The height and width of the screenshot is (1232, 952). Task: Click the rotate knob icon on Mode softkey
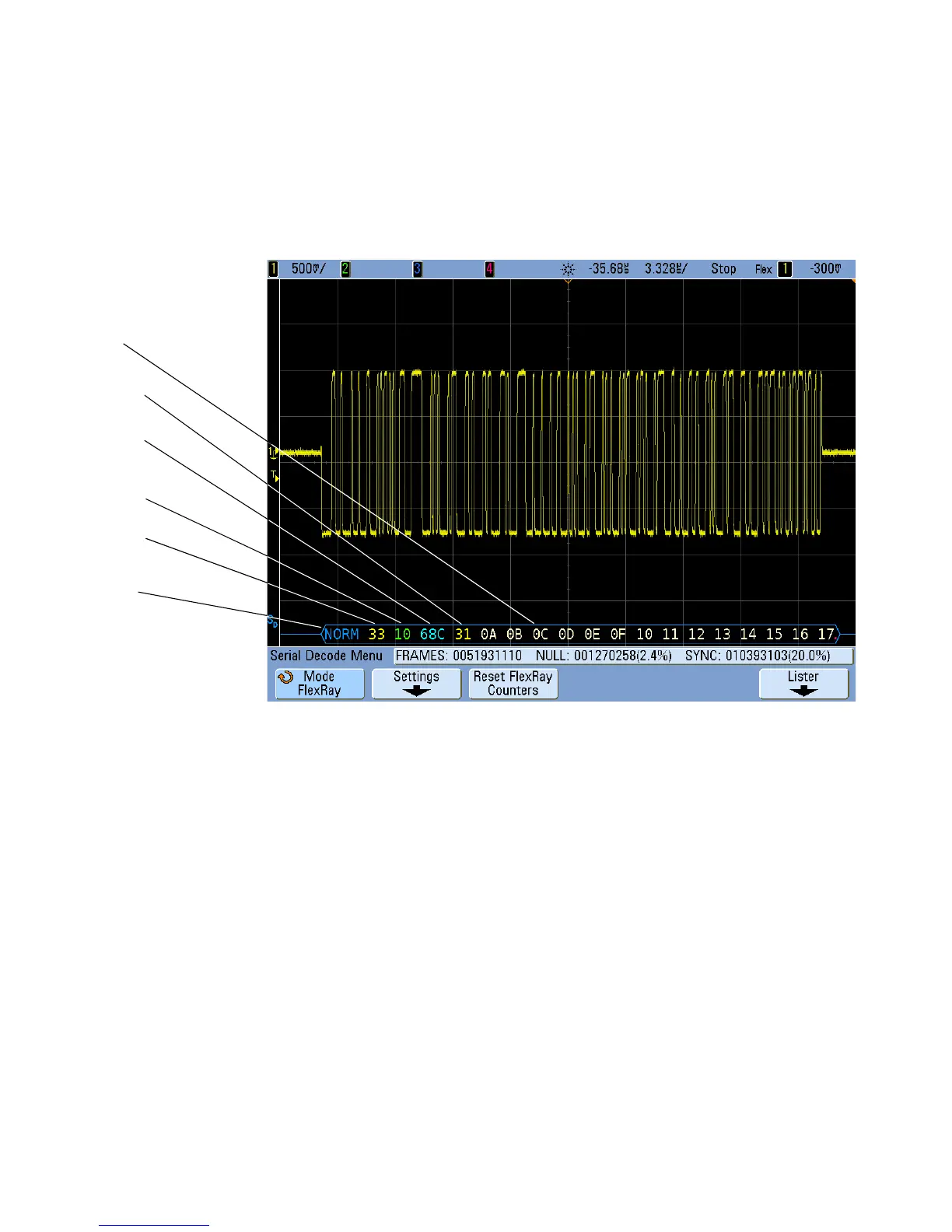point(285,677)
